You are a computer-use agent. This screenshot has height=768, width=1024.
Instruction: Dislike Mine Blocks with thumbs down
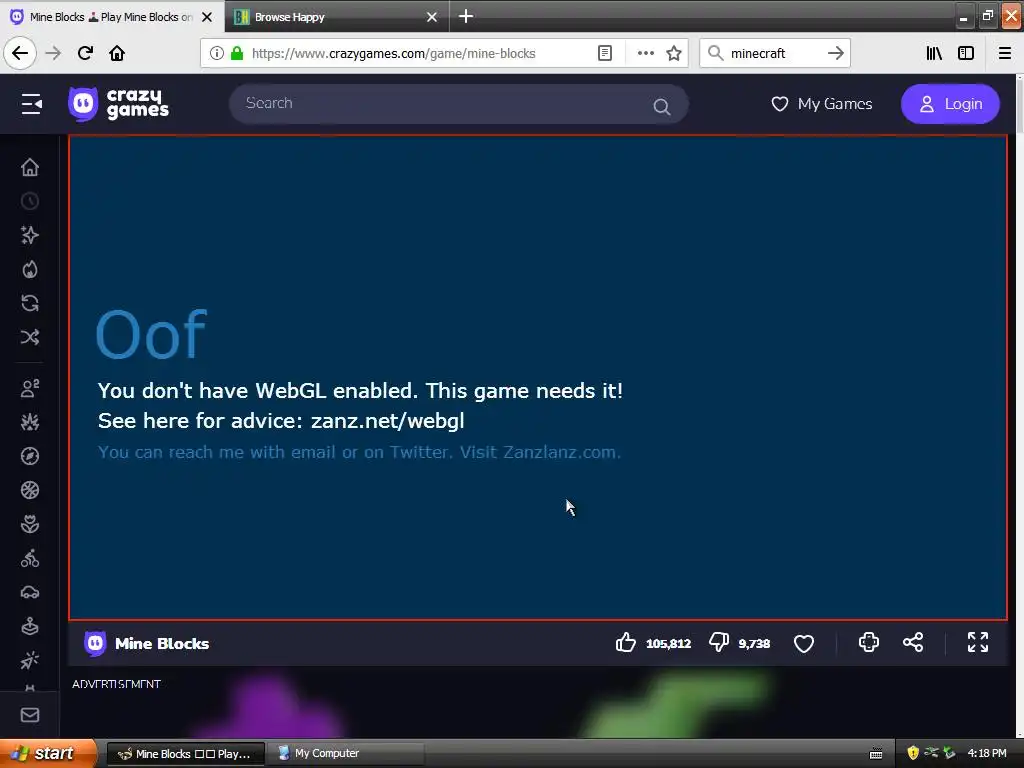pos(718,643)
